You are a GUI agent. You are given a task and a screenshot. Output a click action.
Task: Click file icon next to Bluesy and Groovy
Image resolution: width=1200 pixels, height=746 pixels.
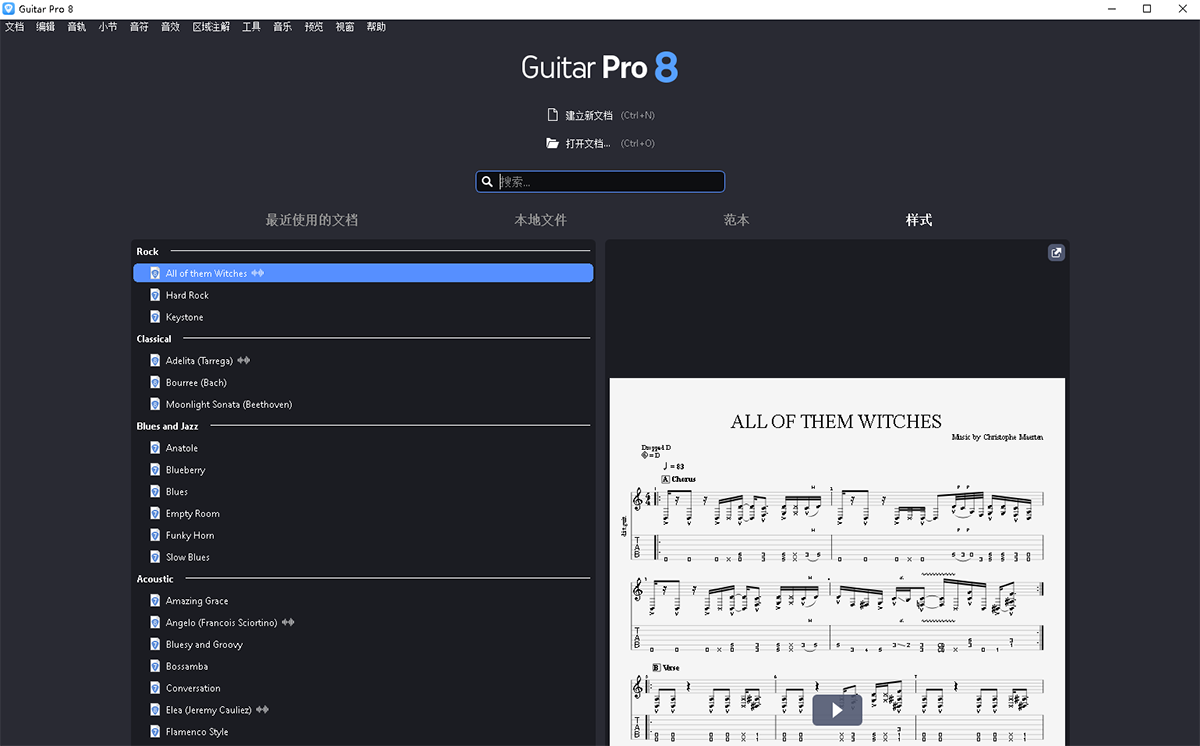click(x=155, y=644)
